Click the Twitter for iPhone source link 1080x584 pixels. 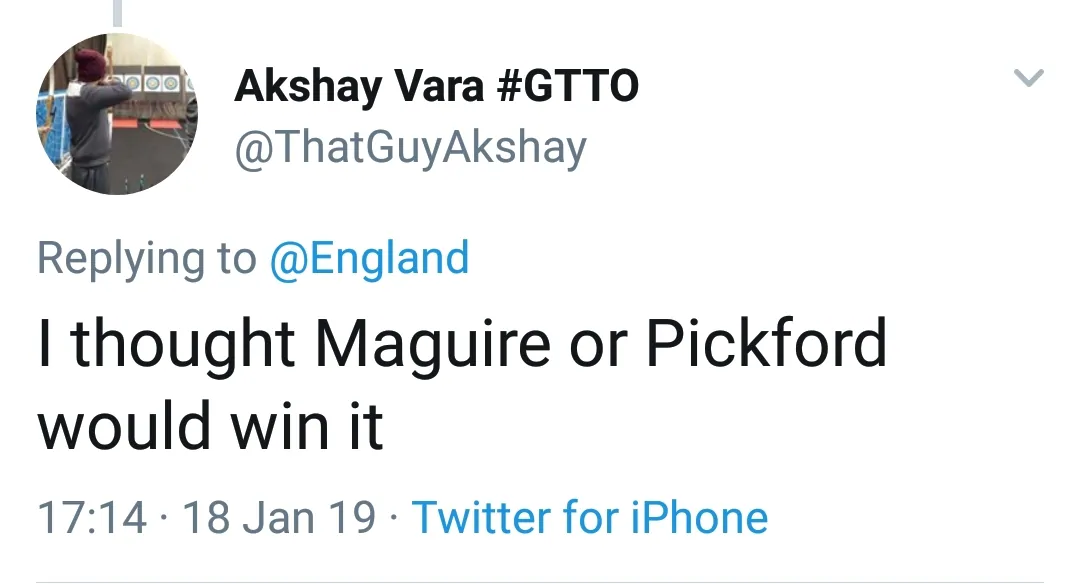pyautogui.click(x=590, y=517)
